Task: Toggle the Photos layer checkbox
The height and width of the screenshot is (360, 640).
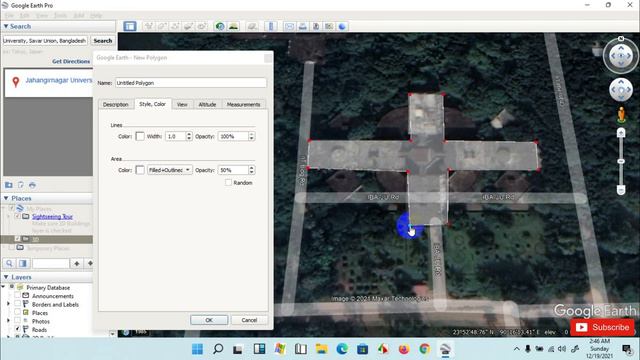Action: pos(17,321)
